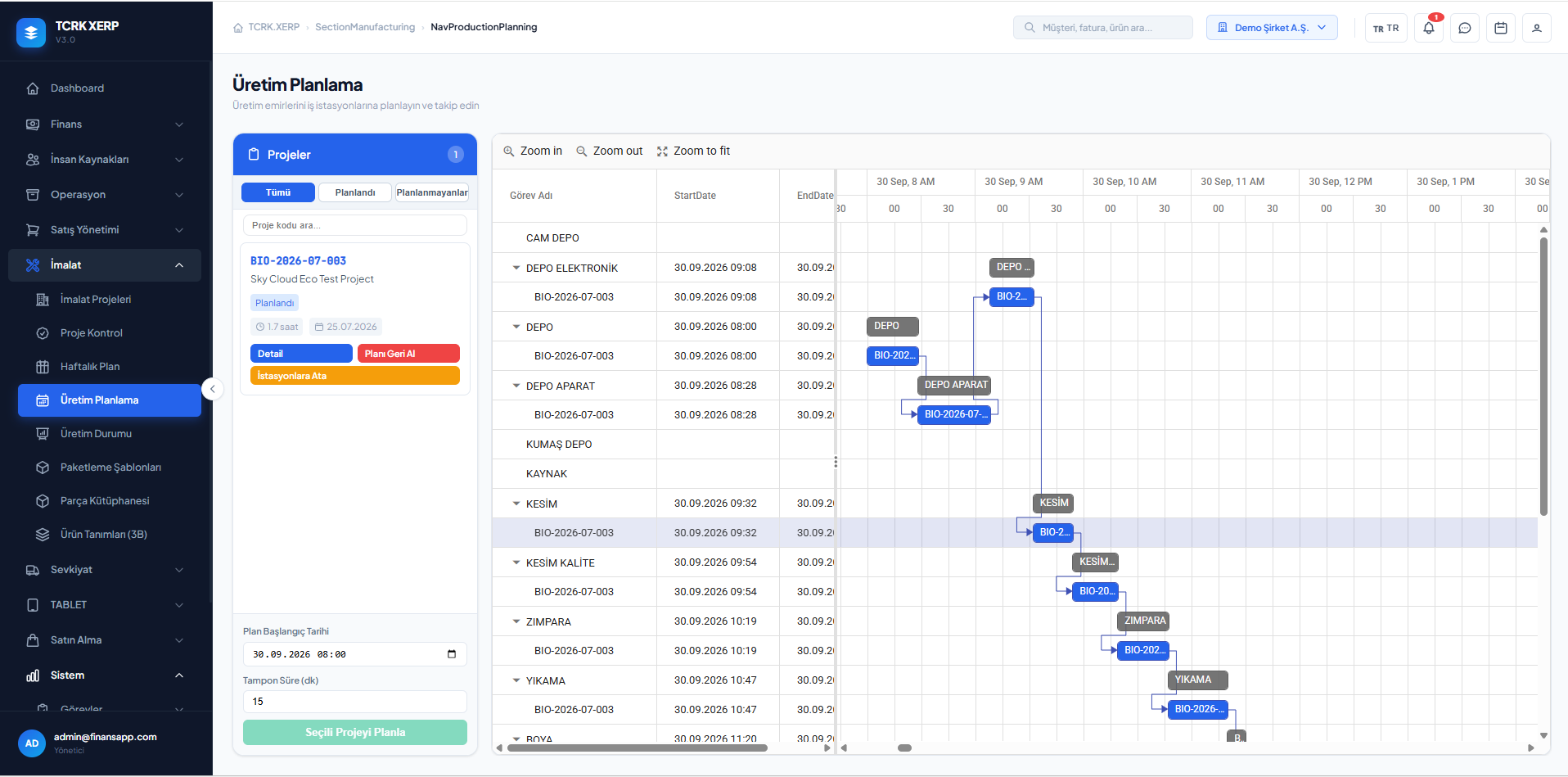The image size is (1568, 777).
Task: Open the notifications bell icon
Action: coord(1428,28)
